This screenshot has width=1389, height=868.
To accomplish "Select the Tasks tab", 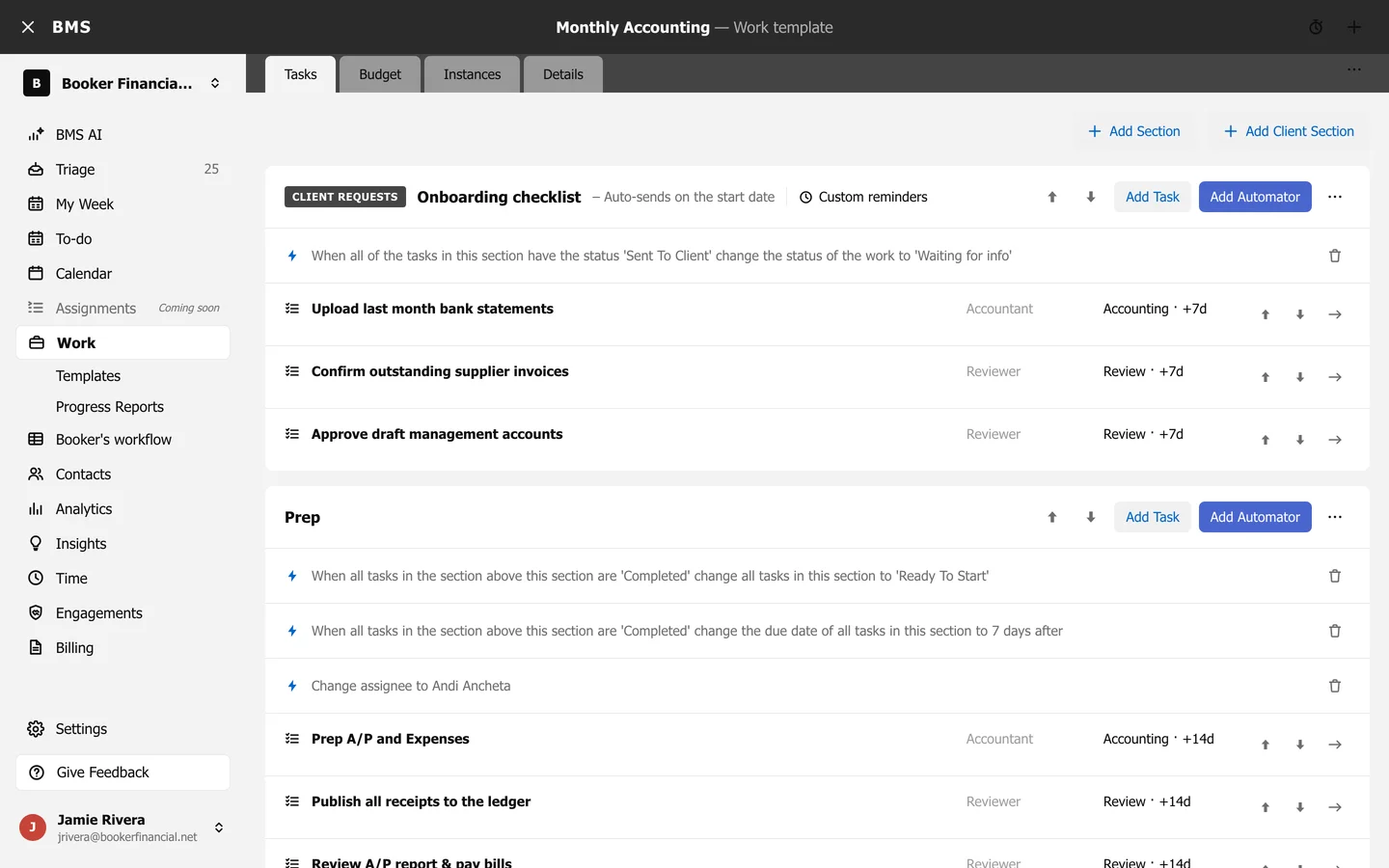I will [301, 74].
